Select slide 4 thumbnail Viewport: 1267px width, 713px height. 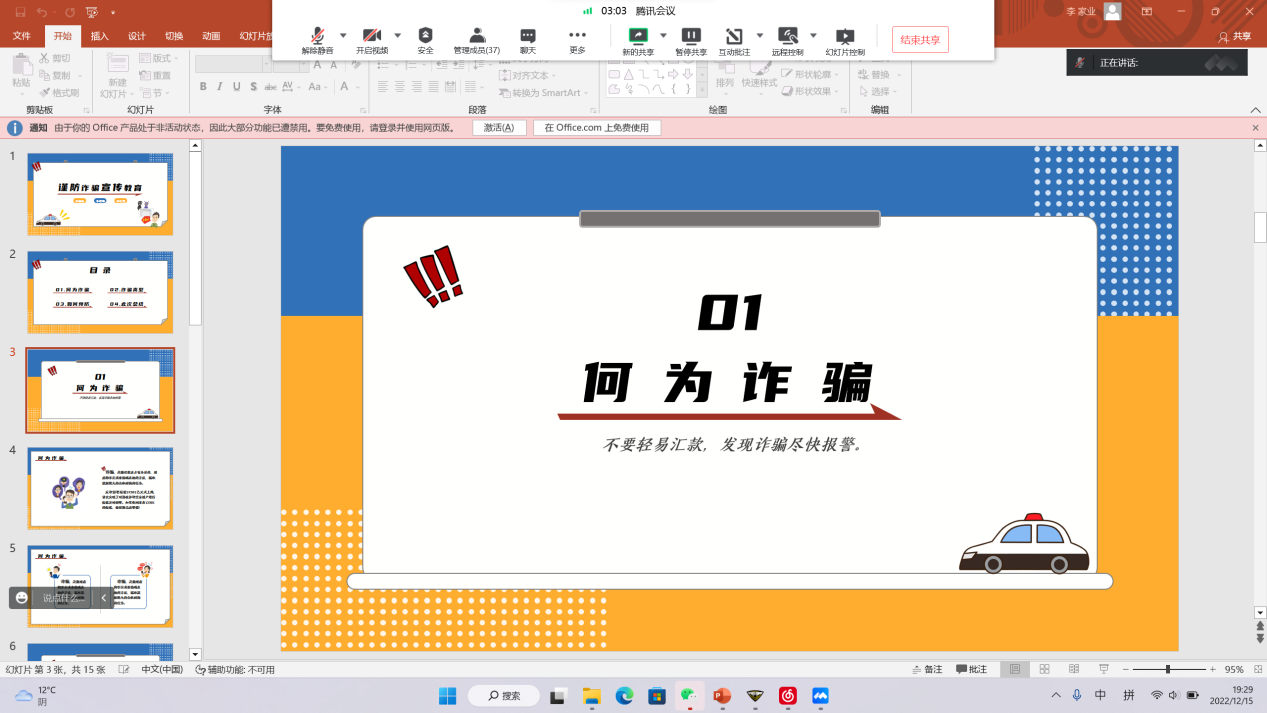pos(100,488)
